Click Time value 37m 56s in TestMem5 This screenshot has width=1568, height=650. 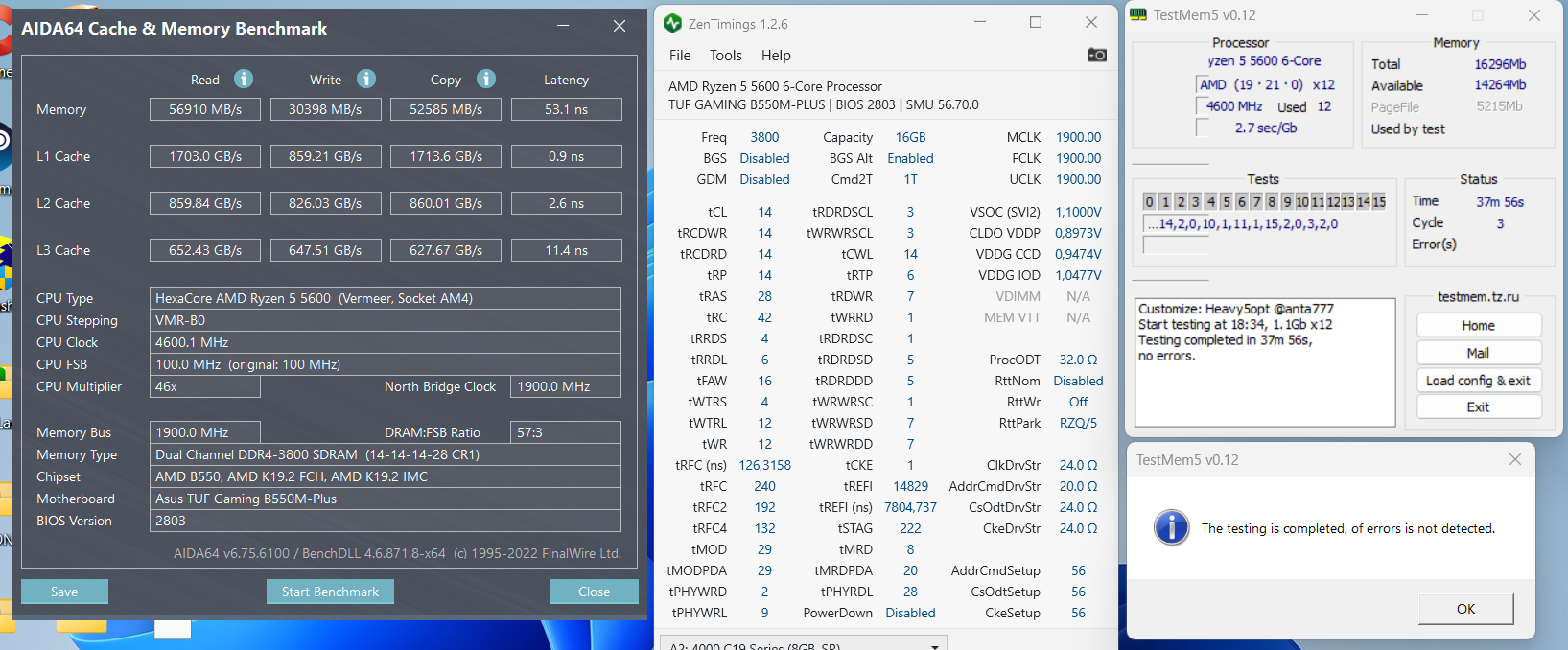click(x=1500, y=201)
